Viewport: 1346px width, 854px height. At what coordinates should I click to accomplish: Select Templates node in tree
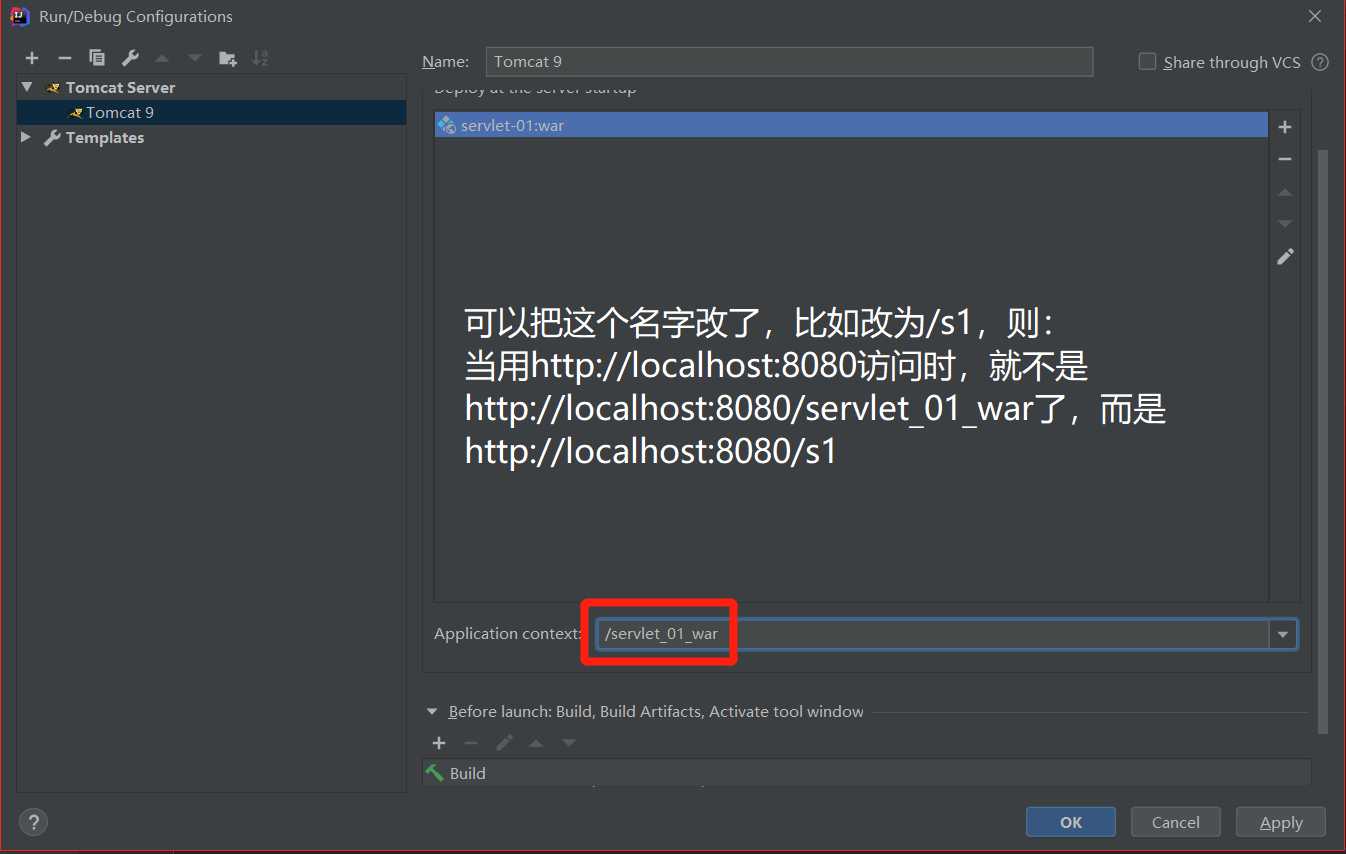[105, 138]
